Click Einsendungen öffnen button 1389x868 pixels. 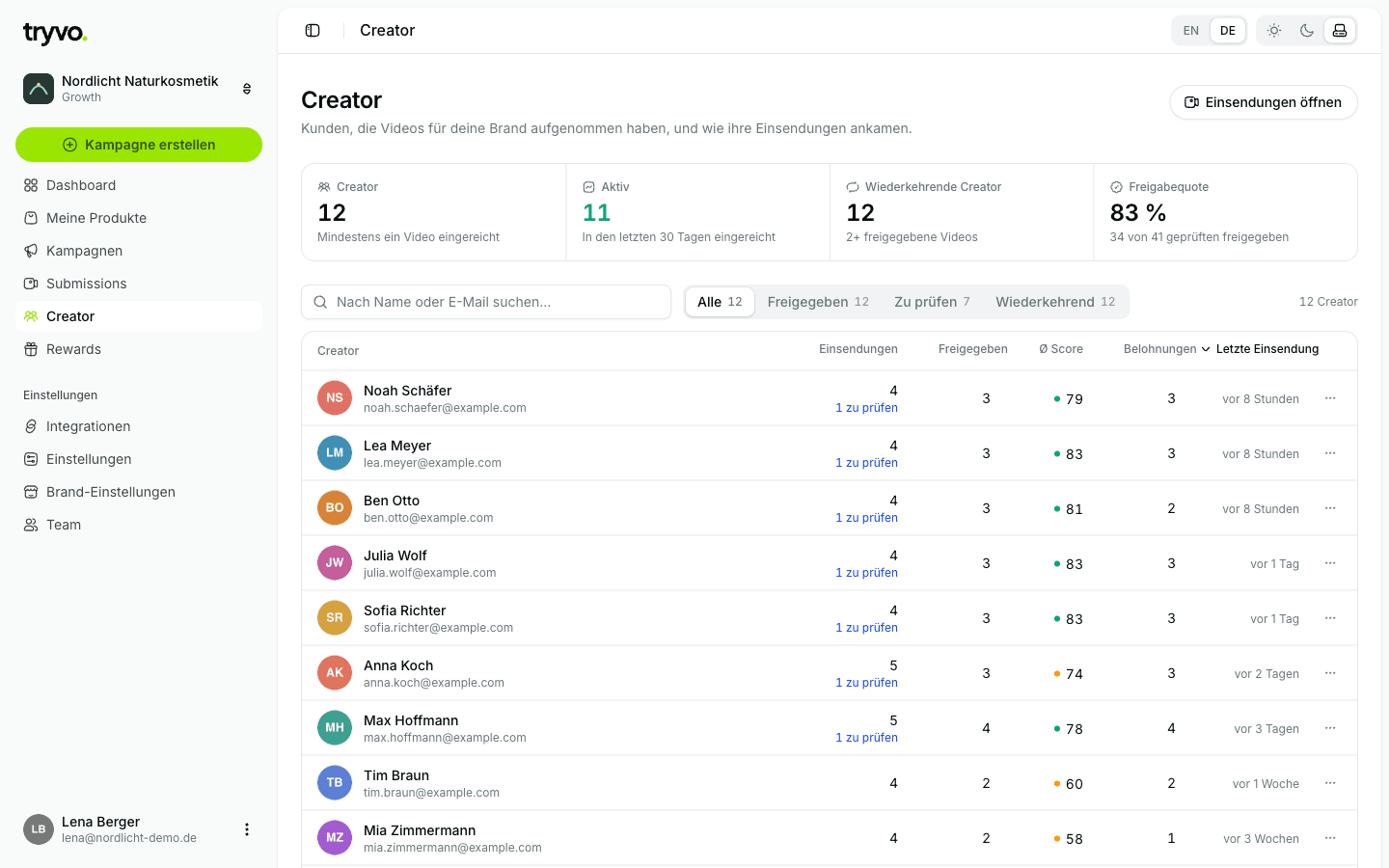point(1264,102)
